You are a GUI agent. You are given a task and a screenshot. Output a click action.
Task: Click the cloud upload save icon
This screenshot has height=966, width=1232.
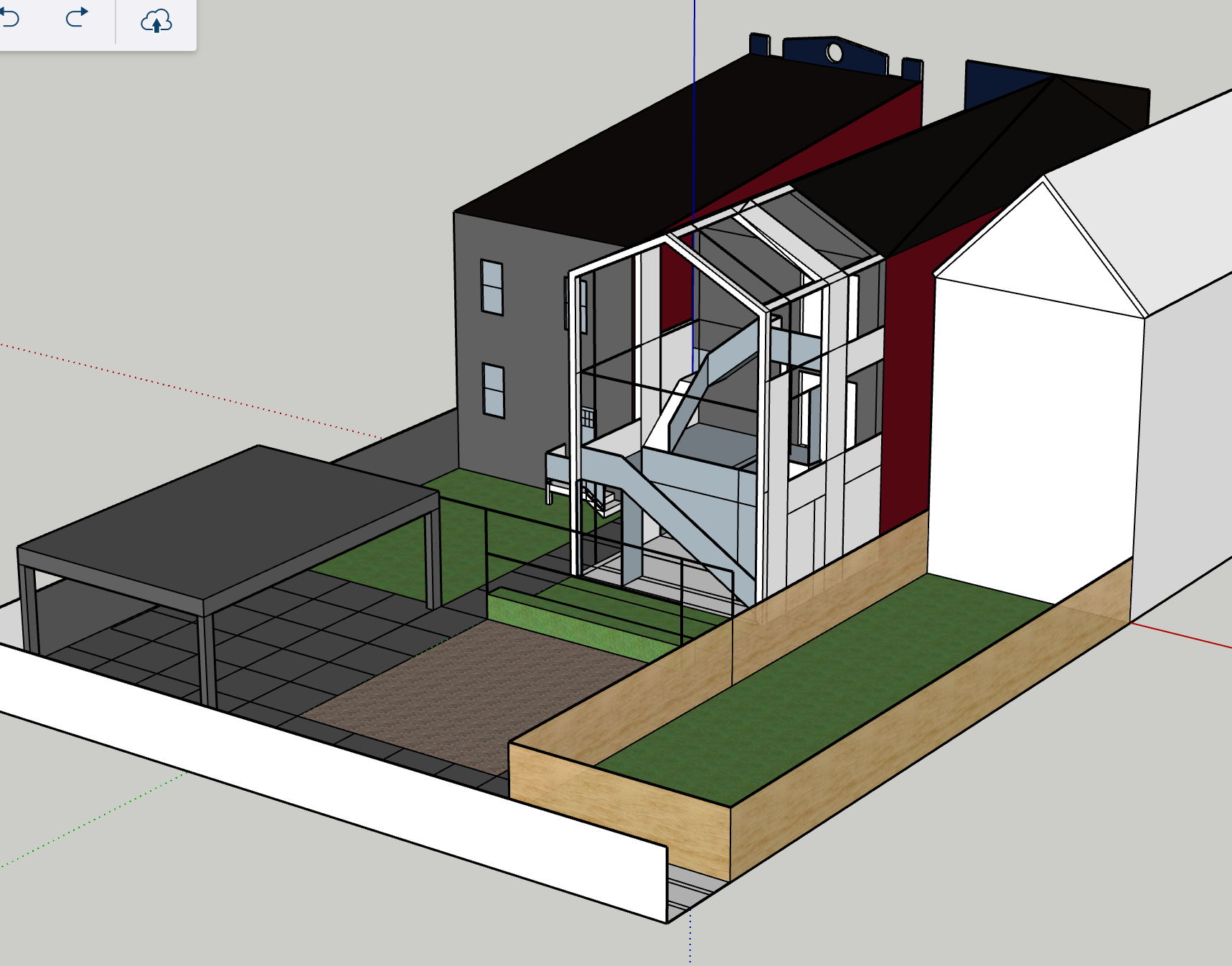point(156,22)
